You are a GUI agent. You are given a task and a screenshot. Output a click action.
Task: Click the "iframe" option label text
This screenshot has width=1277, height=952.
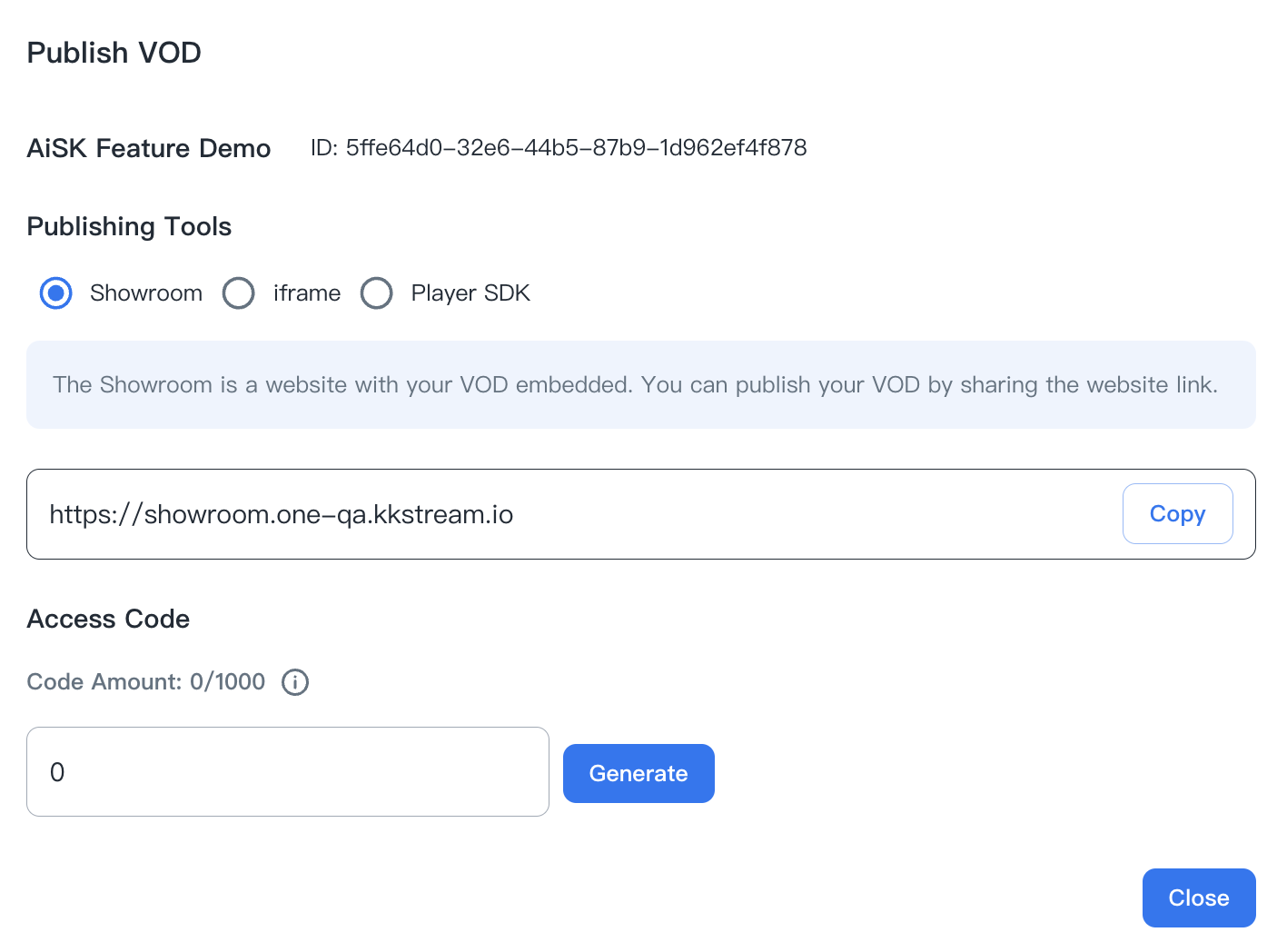[x=307, y=293]
